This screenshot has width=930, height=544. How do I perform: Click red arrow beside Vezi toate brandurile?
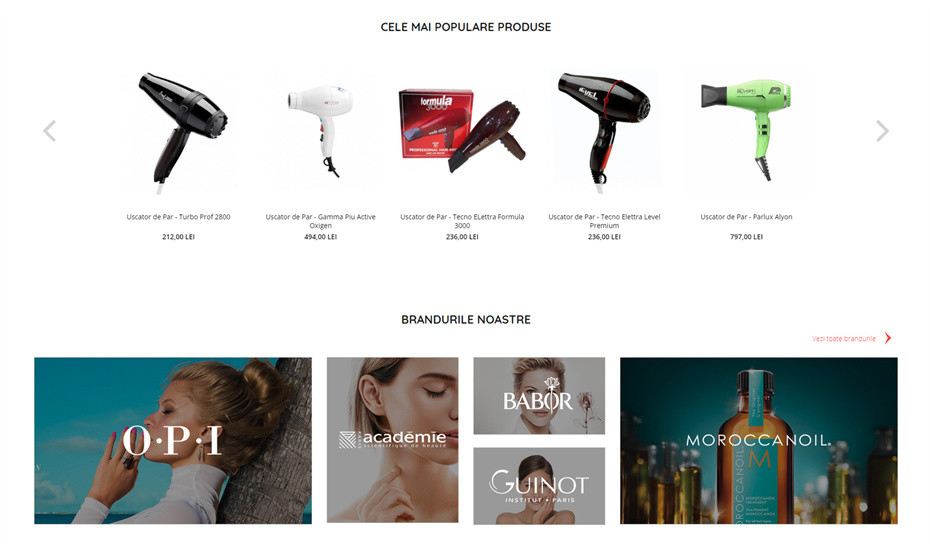point(888,338)
